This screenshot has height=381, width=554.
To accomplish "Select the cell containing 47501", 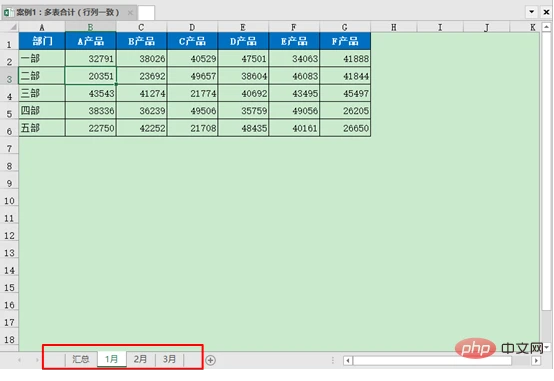I will point(243,58).
